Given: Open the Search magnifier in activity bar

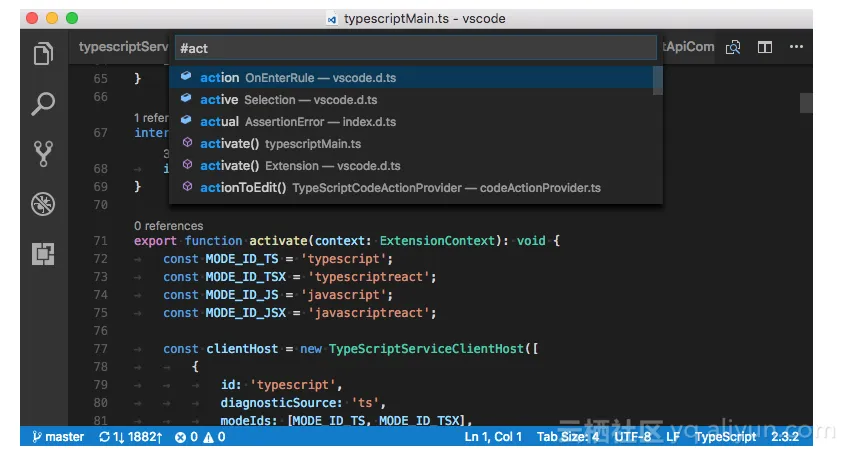Looking at the screenshot, I should (43, 103).
